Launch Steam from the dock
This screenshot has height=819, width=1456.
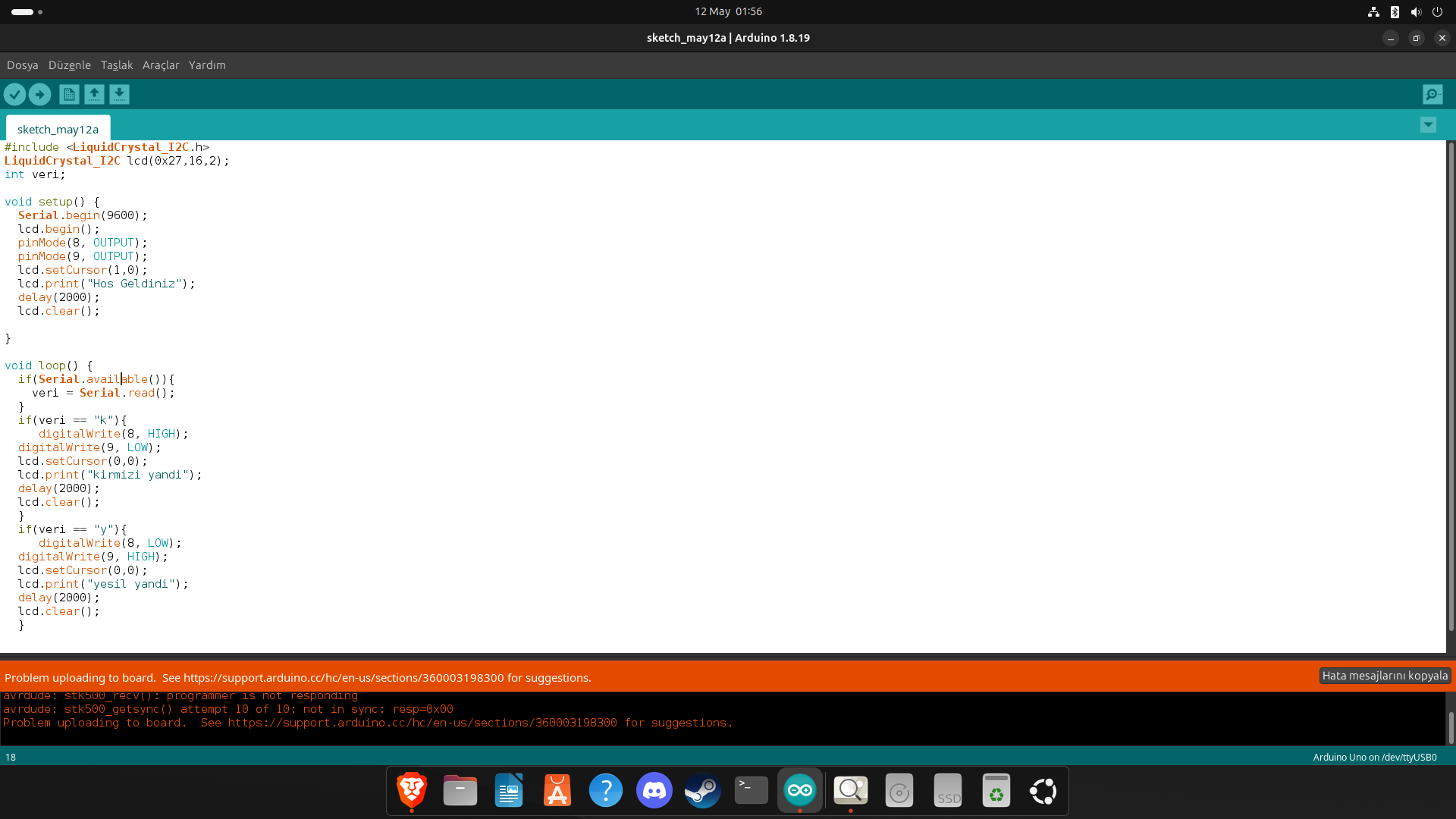pyautogui.click(x=702, y=791)
